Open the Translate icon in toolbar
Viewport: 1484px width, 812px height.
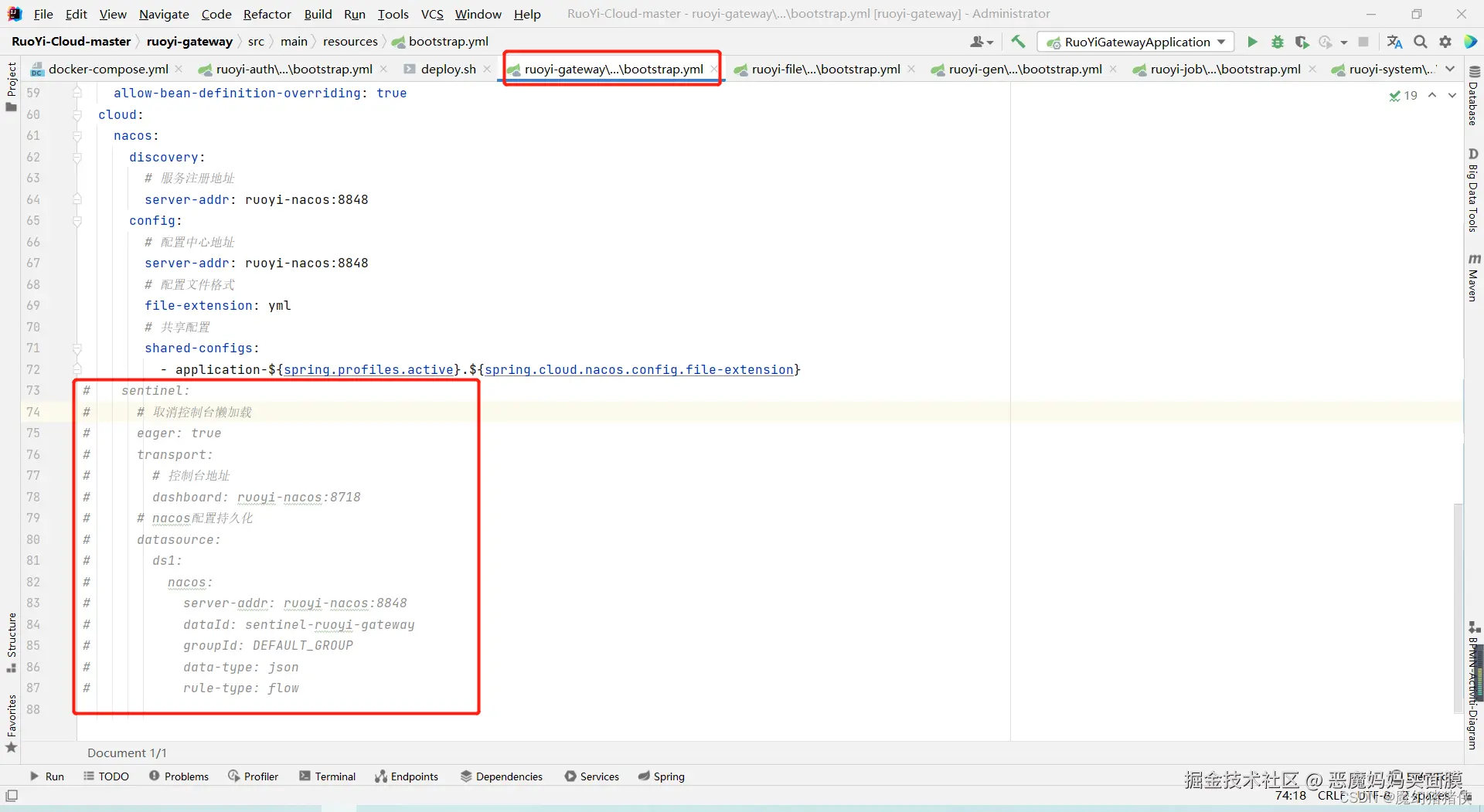tap(1394, 42)
